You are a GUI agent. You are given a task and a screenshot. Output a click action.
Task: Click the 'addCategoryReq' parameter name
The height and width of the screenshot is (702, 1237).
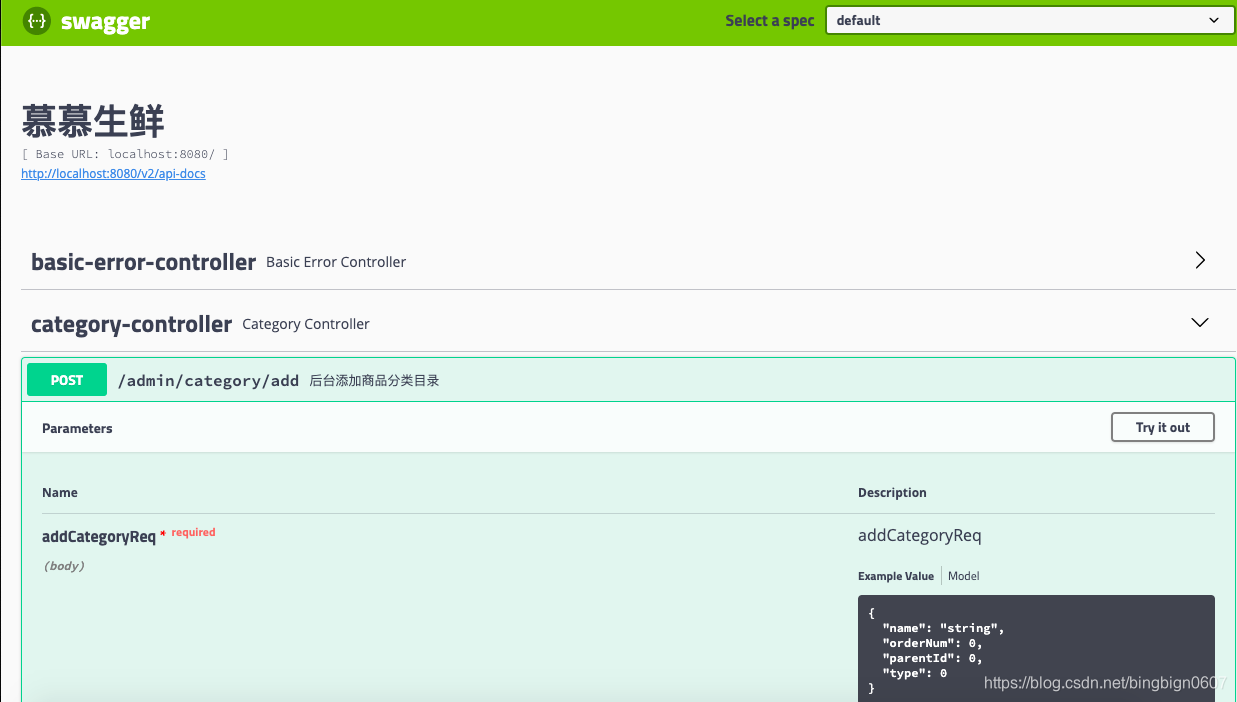99,536
